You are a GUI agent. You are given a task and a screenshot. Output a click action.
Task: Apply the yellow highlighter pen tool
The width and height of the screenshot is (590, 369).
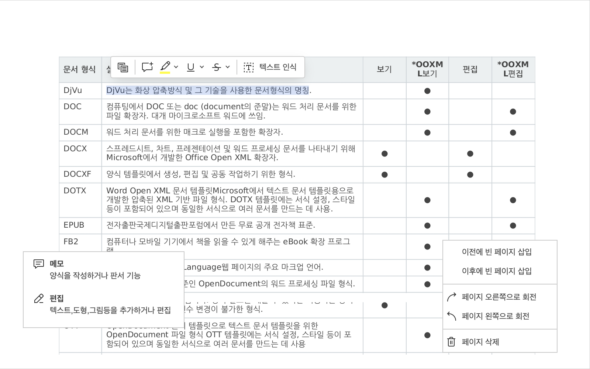(x=165, y=66)
